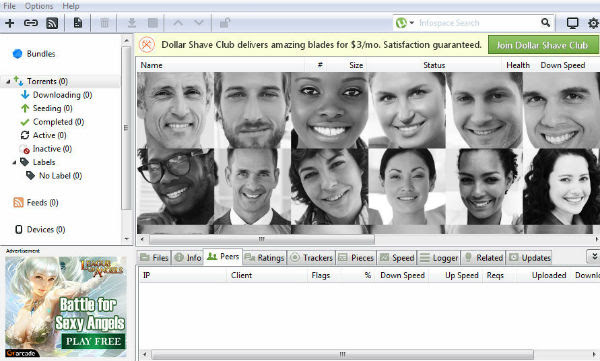Image resolution: width=600 pixels, height=361 pixels.
Task: Select No Label (0) item
Action: pos(60,176)
